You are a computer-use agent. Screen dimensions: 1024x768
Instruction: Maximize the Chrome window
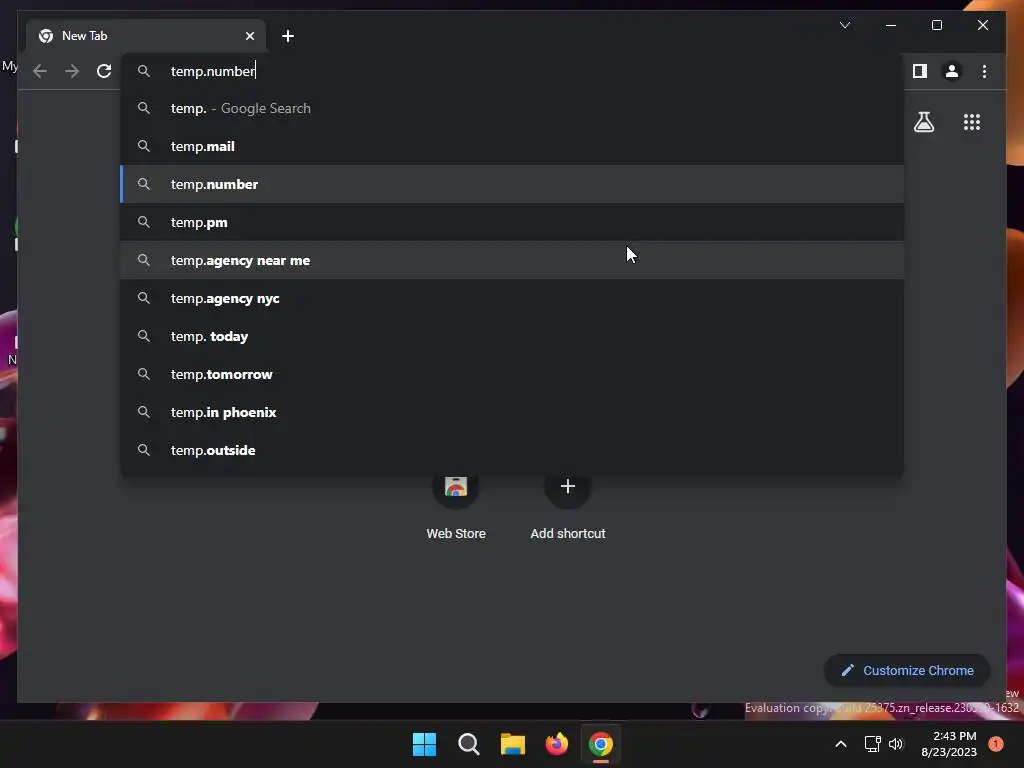[x=936, y=25]
